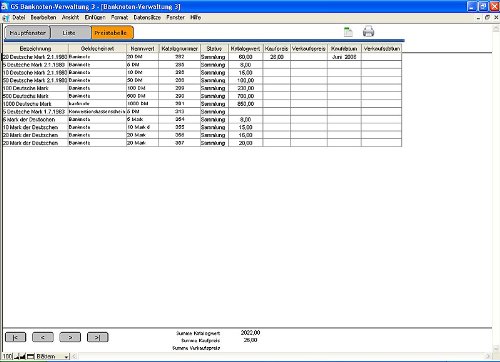
Task: Go to the first record with |< button
Action: [15, 337]
